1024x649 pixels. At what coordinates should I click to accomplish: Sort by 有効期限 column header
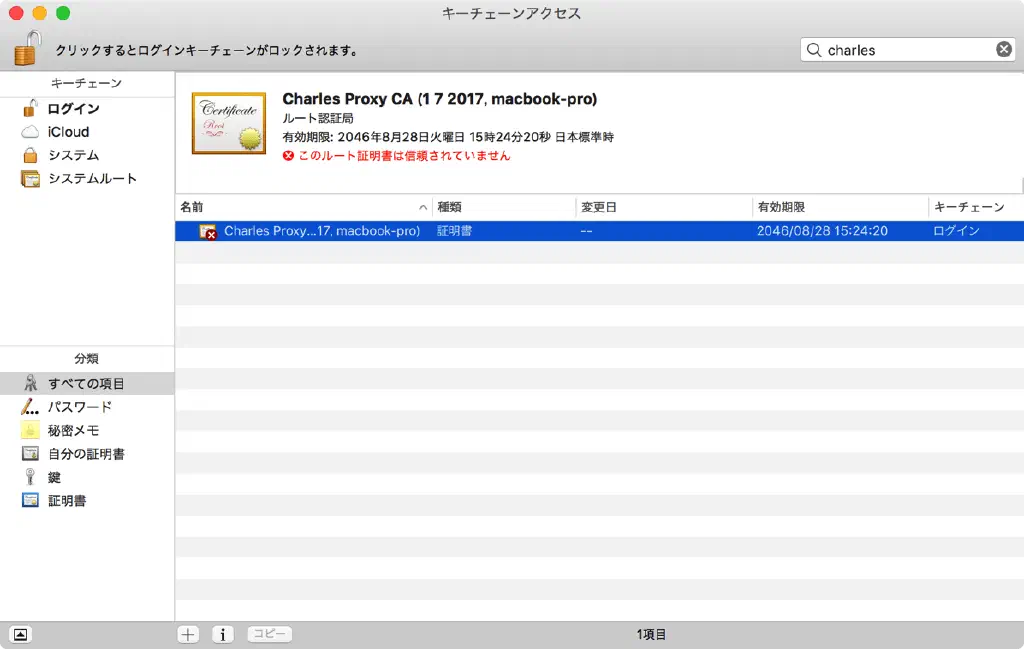click(x=838, y=207)
